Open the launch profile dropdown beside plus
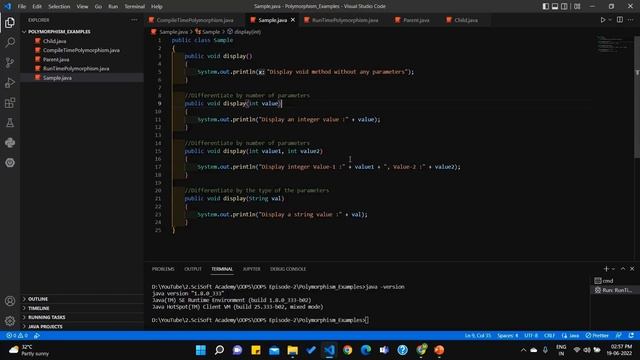This screenshot has height=360, width=640. 613,269
